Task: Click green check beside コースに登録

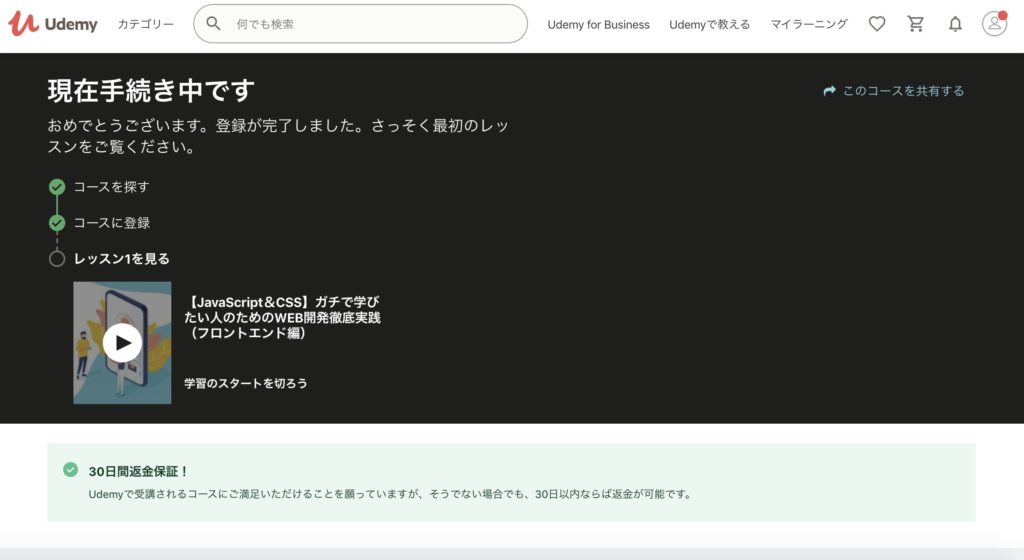Action: click(x=57, y=223)
